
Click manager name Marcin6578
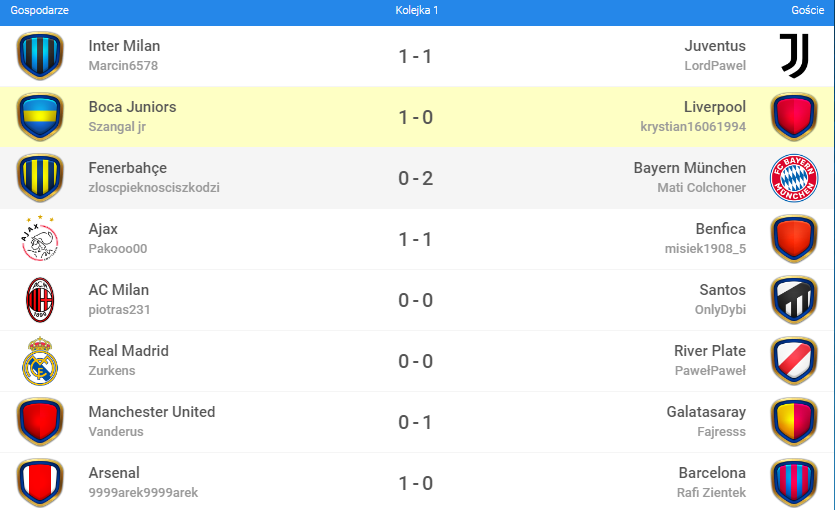pos(123,66)
